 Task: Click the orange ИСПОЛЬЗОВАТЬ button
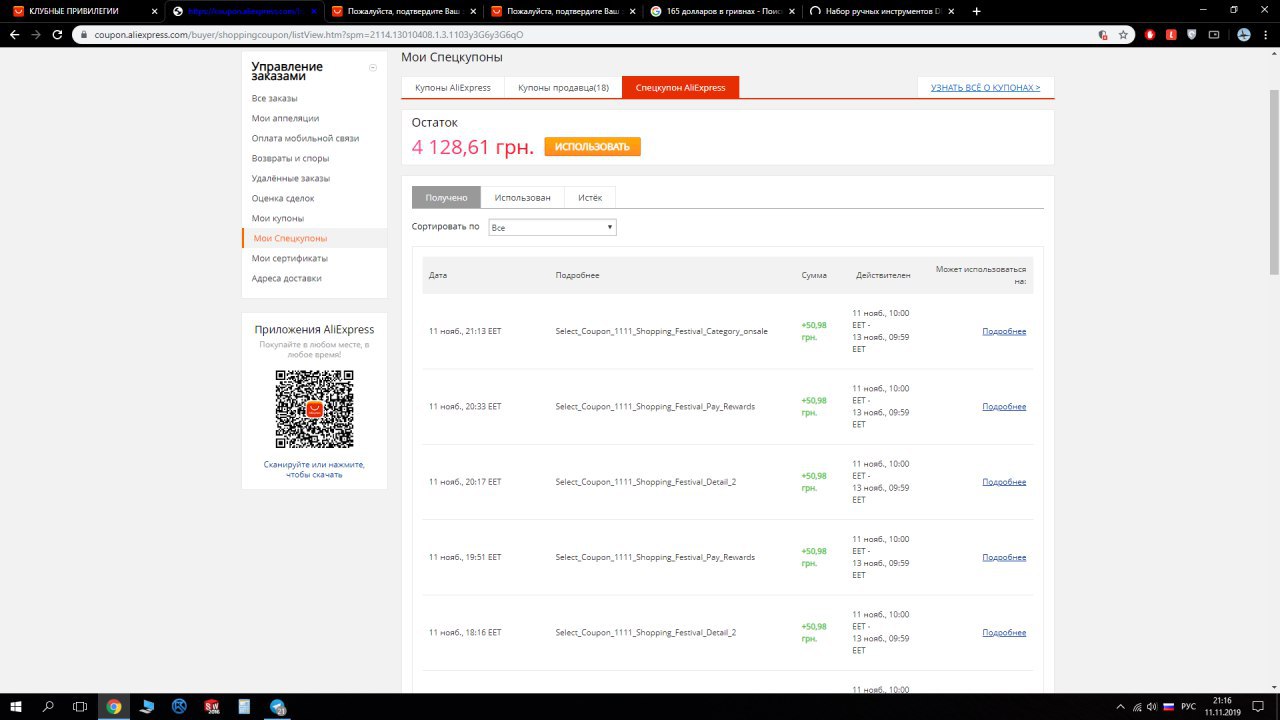[592, 147]
